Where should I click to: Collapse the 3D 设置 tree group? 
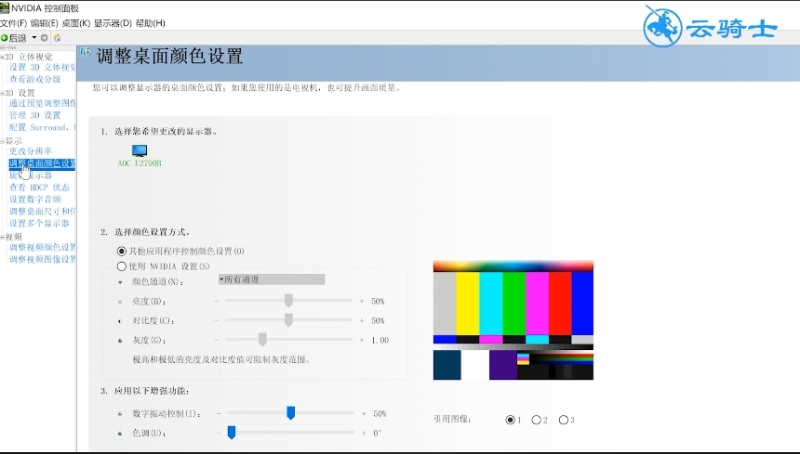click(x=2, y=93)
